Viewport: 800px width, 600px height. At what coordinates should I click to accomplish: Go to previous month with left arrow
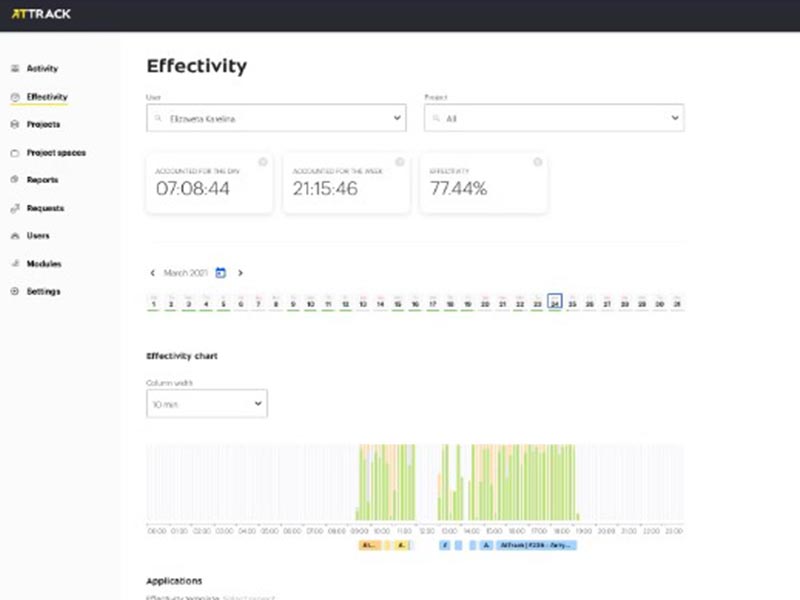coord(152,272)
